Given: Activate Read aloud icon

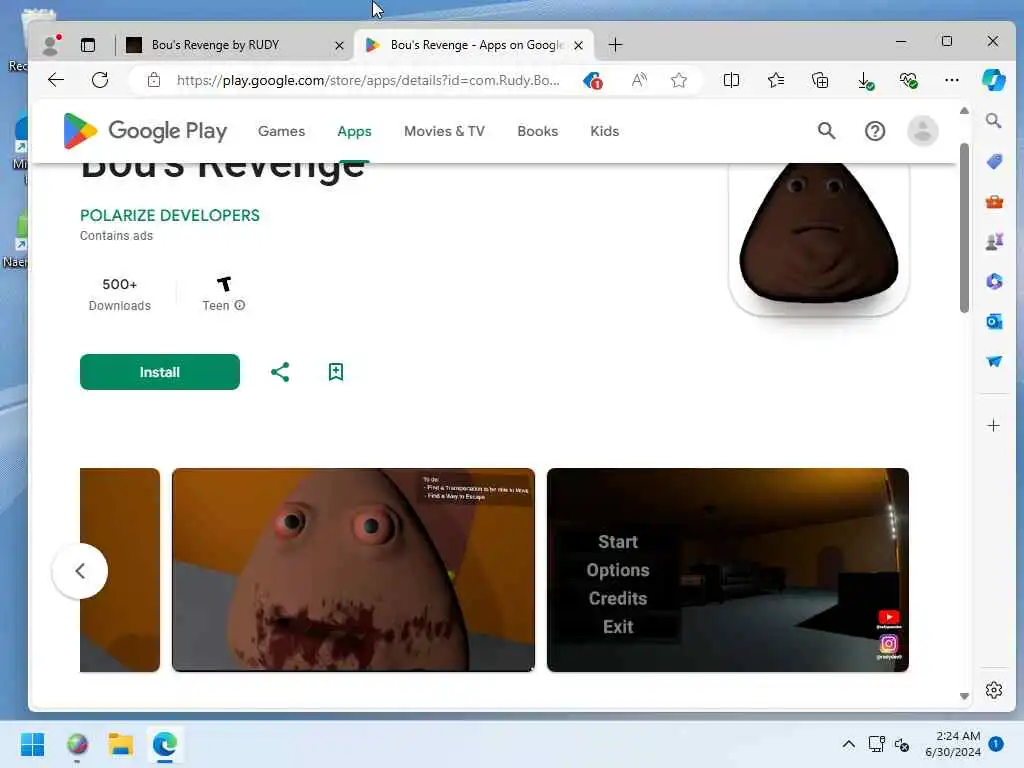Looking at the screenshot, I should (x=639, y=80).
